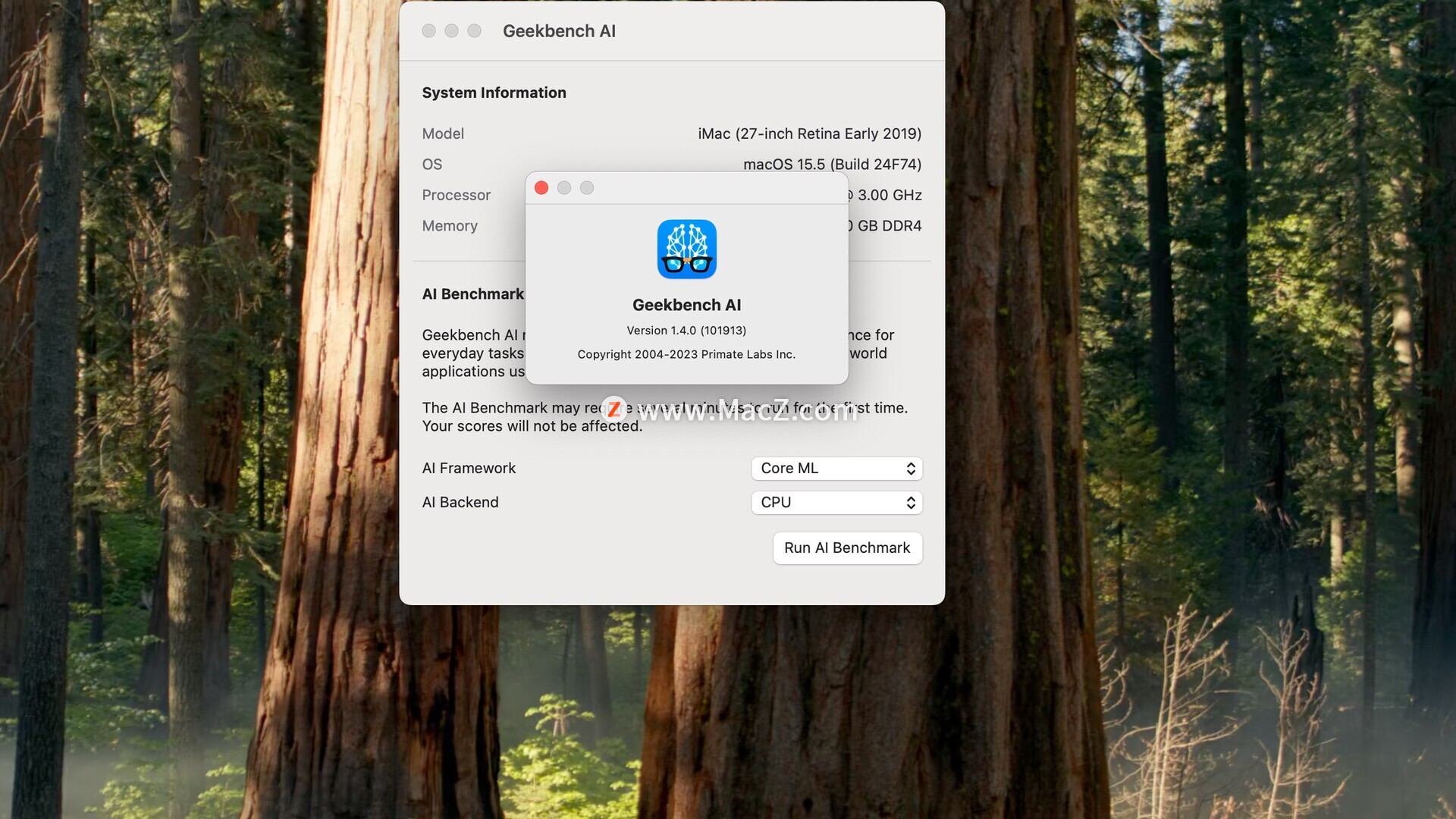Click the 'System Information' heading
Image resolution: width=1456 pixels, height=819 pixels.
[494, 93]
